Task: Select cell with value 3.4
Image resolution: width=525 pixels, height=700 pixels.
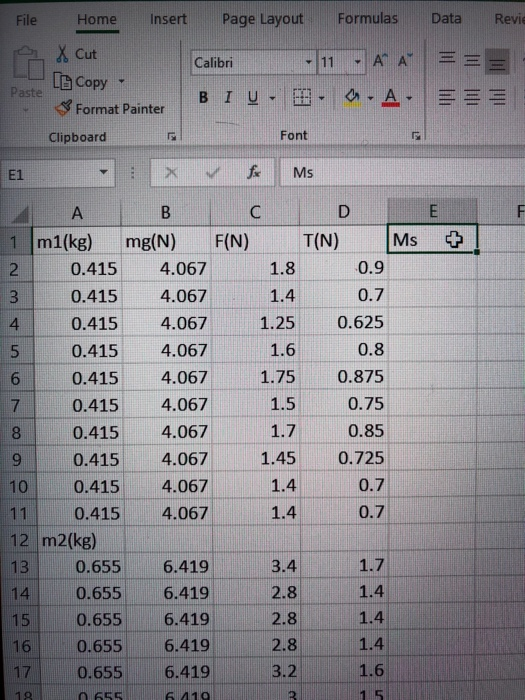Action: (x=257, y=567)
